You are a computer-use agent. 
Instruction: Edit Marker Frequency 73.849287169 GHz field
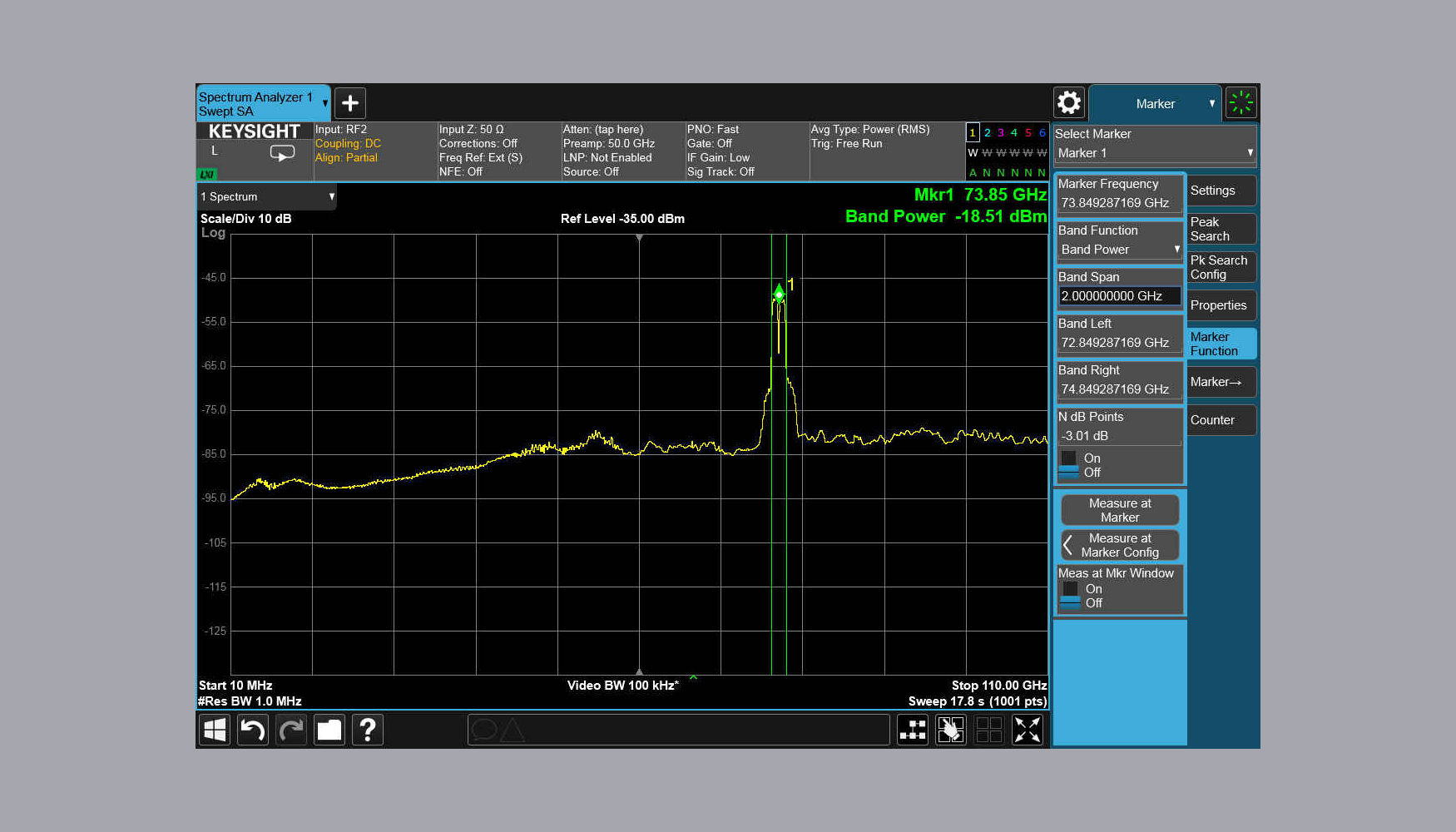point(1120,203)
